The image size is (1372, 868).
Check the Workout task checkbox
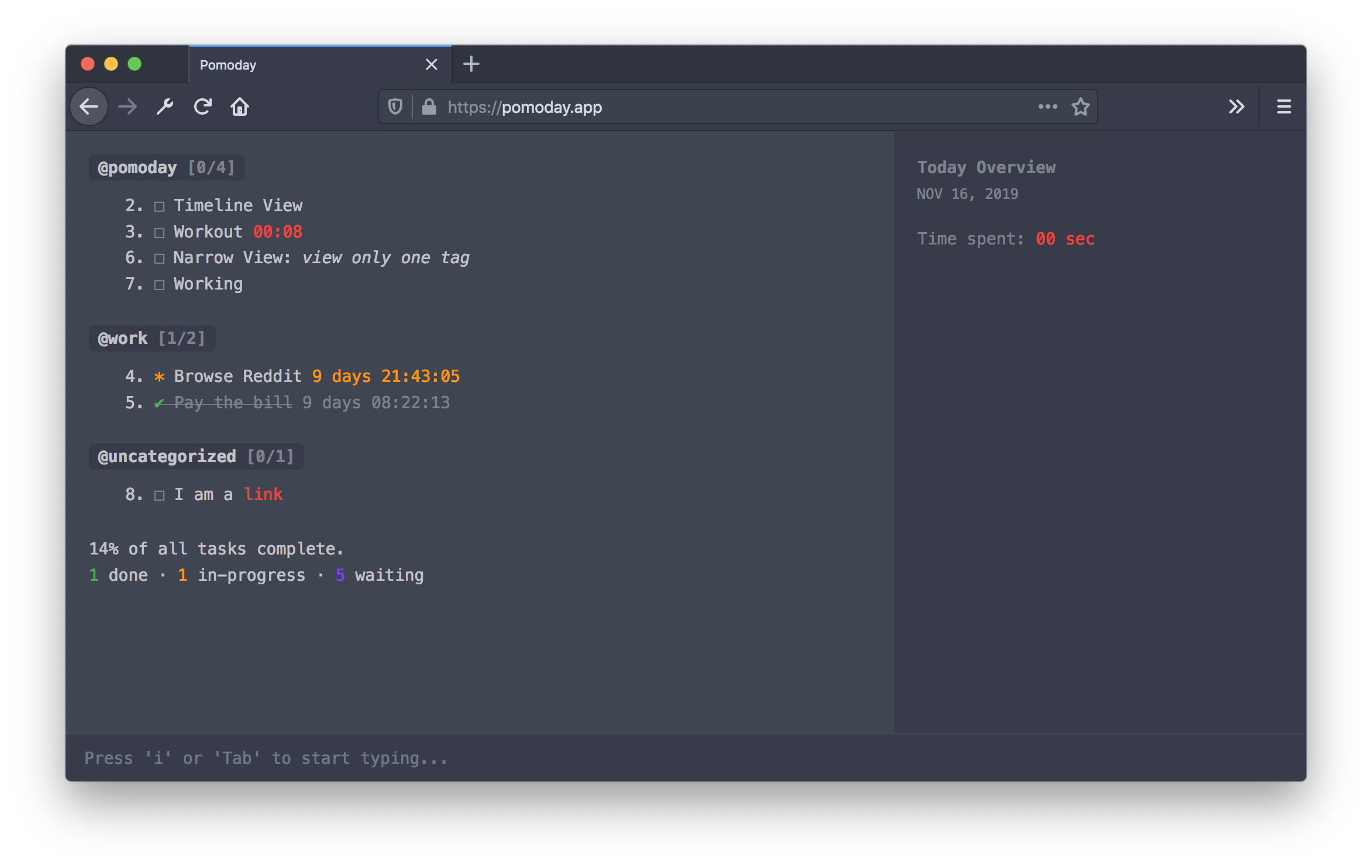[159, 233]
